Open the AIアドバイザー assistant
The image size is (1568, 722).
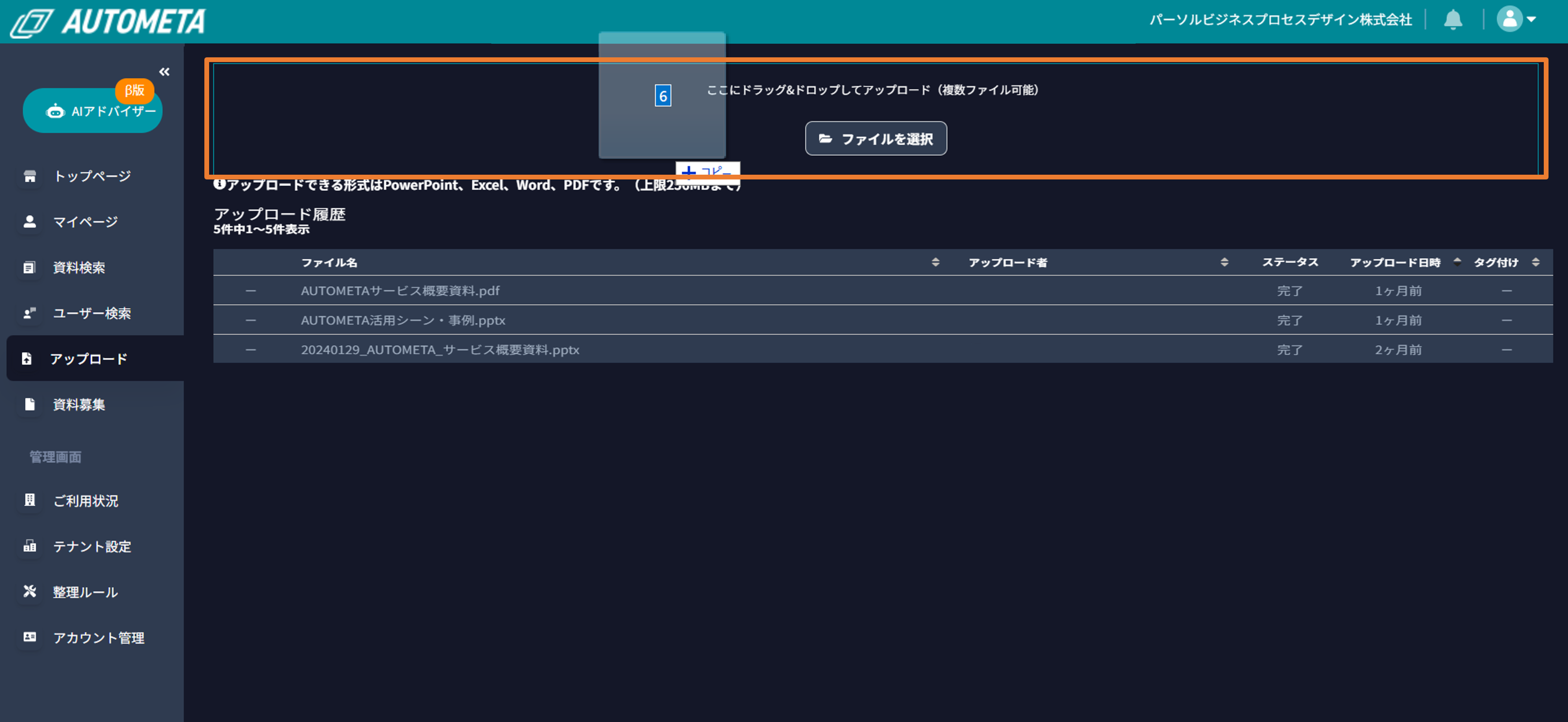point(93,111)
